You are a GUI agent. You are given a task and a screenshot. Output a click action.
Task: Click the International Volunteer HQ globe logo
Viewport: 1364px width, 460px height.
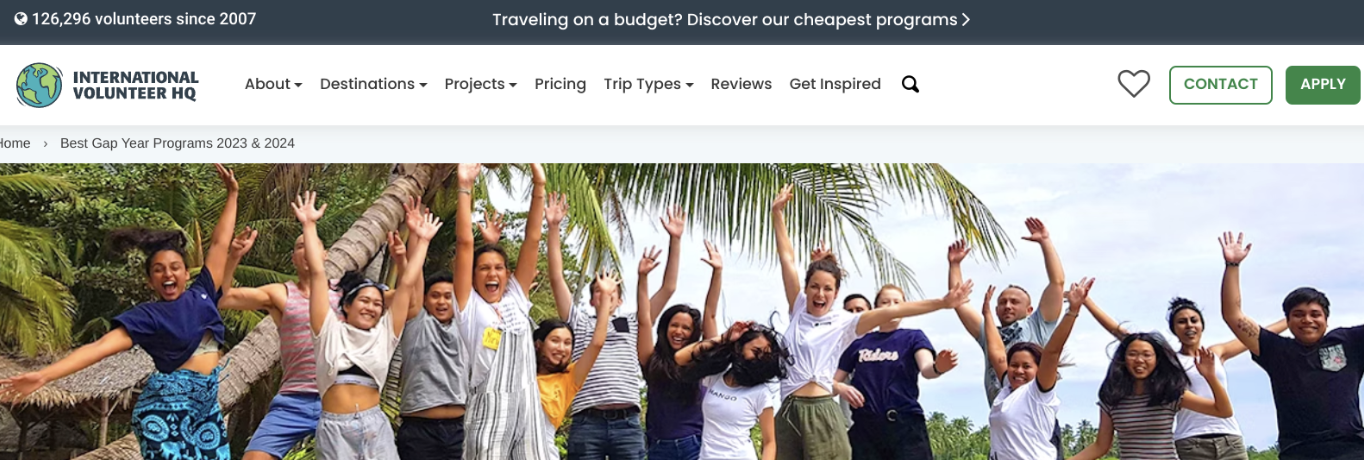click(x=39, y=85)
